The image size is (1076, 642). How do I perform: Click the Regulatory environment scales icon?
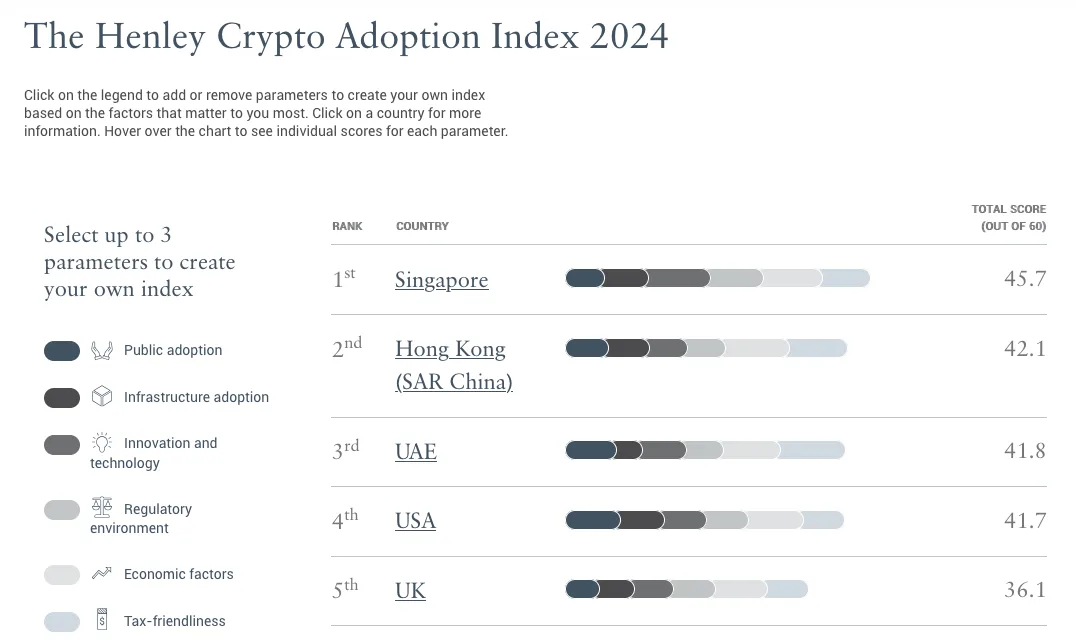102,507
